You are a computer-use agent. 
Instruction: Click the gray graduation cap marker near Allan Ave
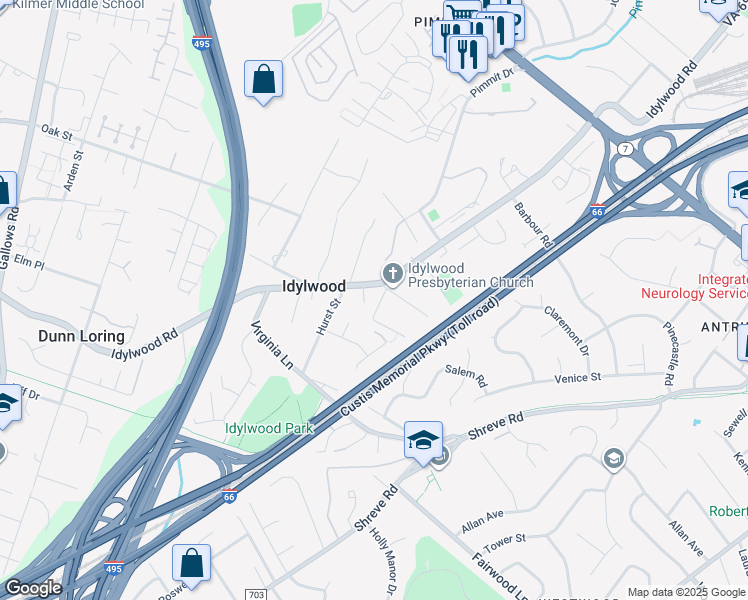click(613, 459)
